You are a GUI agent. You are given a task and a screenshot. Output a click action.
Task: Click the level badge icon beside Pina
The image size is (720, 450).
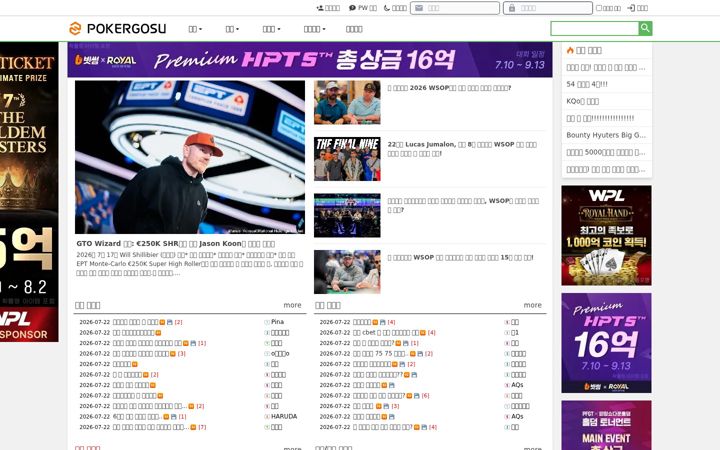tap(267, 322)
